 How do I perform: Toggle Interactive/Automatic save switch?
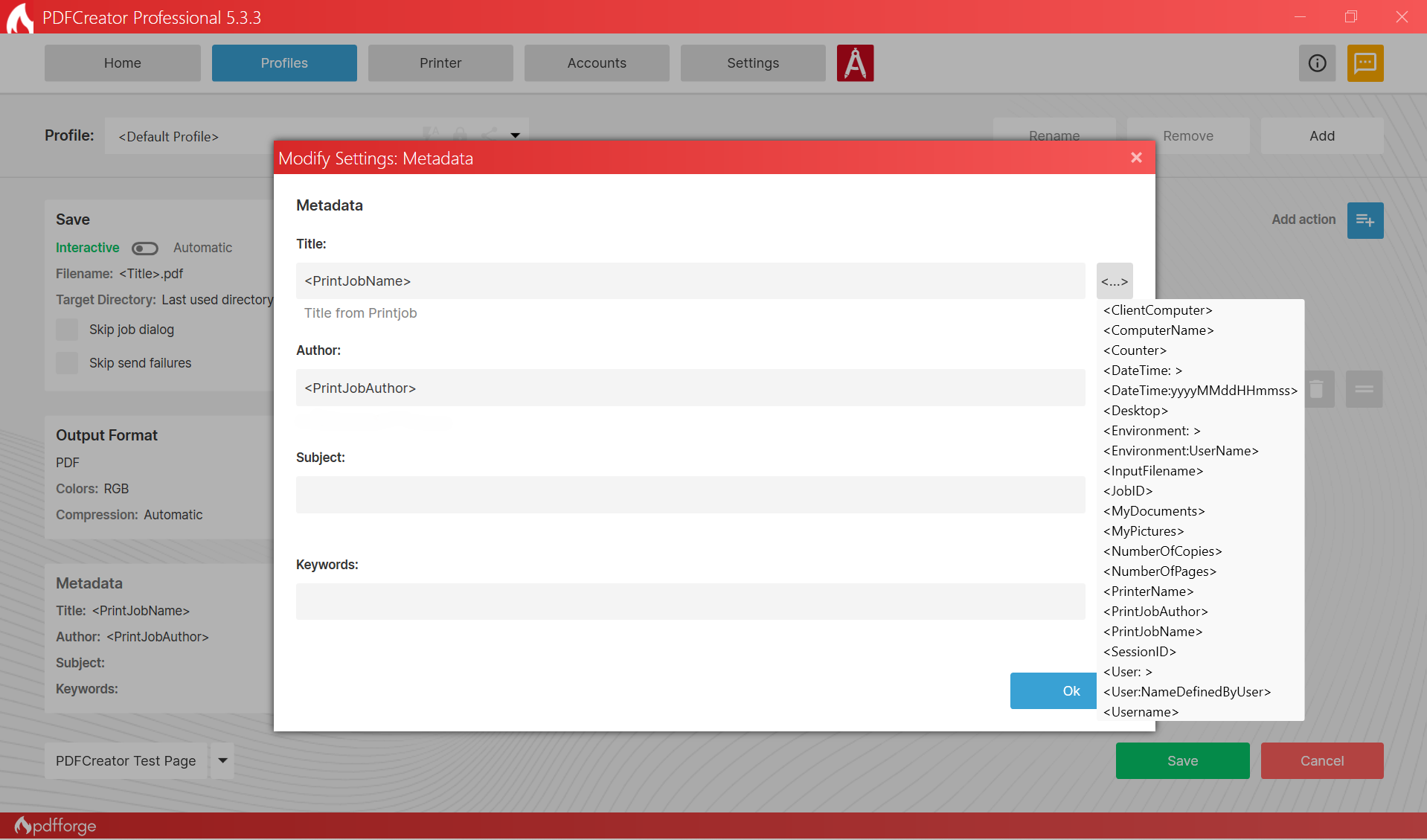(145, 249)
